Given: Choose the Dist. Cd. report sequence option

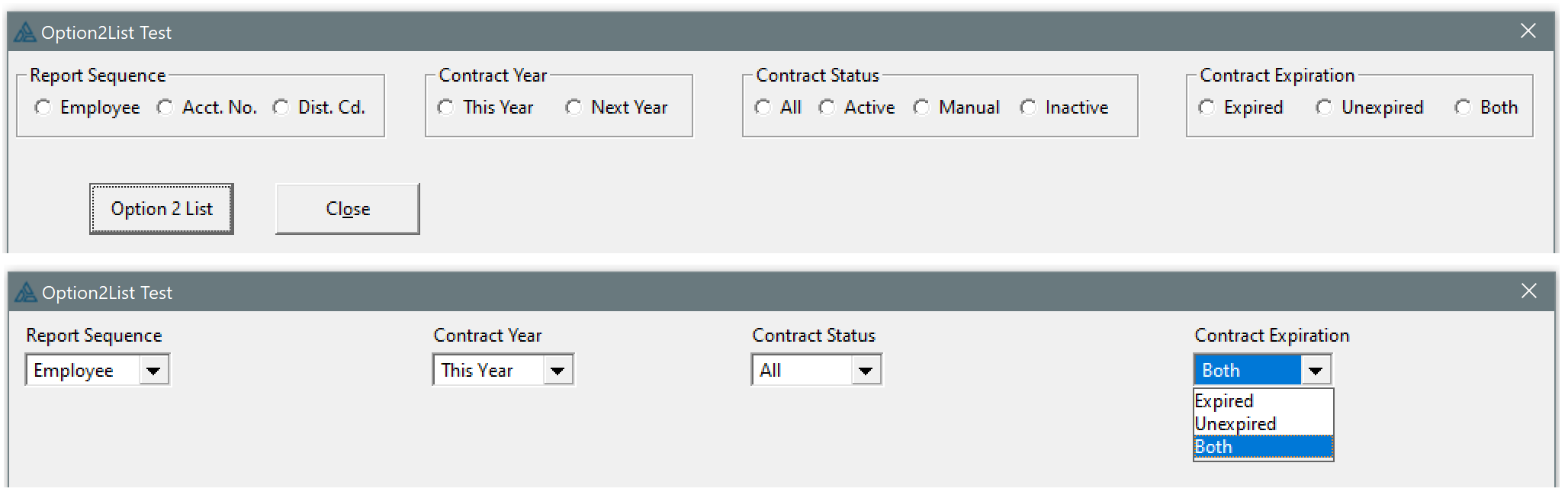Looking at the screenshot, I should click(x=281, y=108).
